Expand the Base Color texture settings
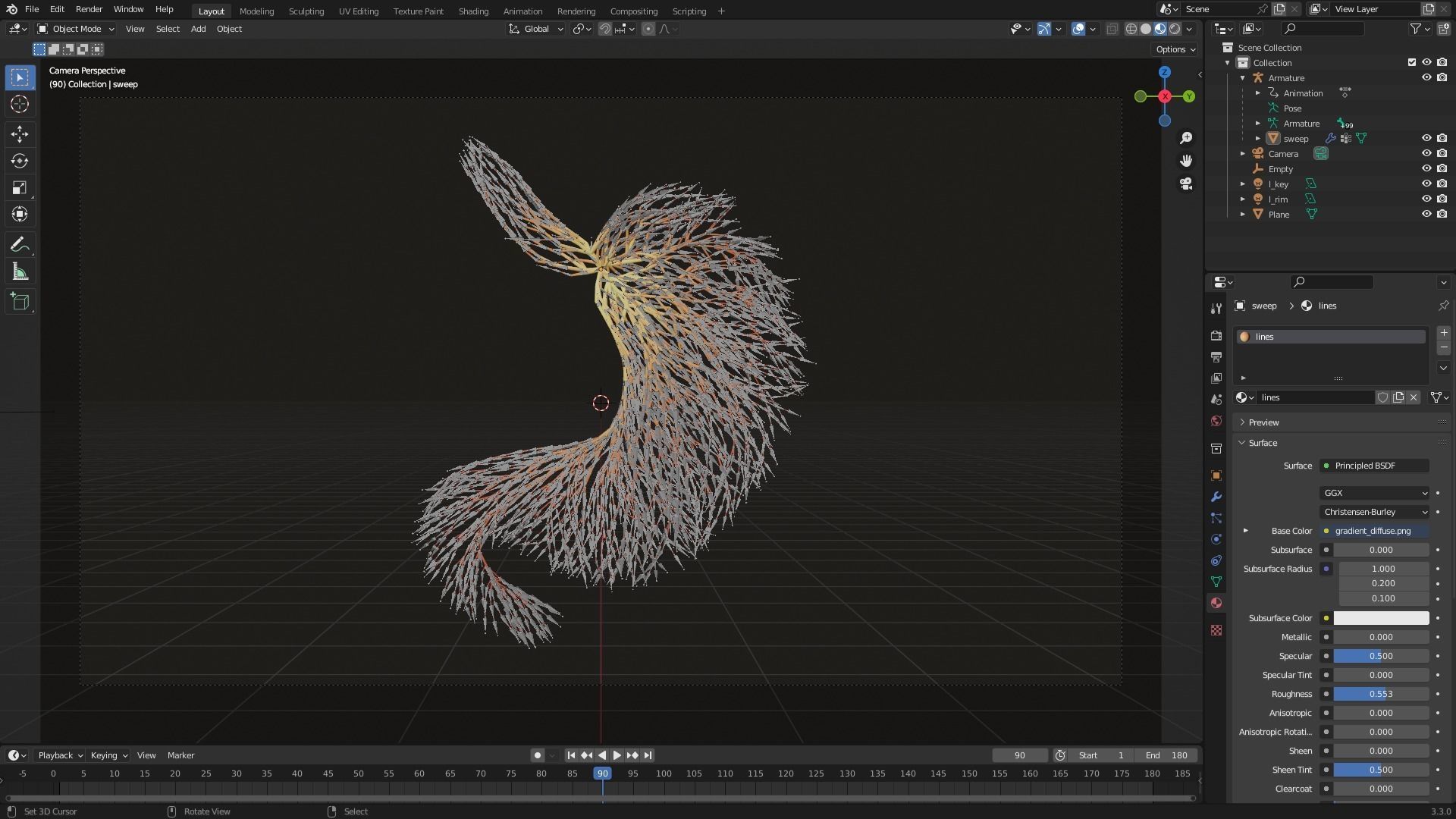Viewport: 1456px width, 819px height. click(x=1245, y=531)
